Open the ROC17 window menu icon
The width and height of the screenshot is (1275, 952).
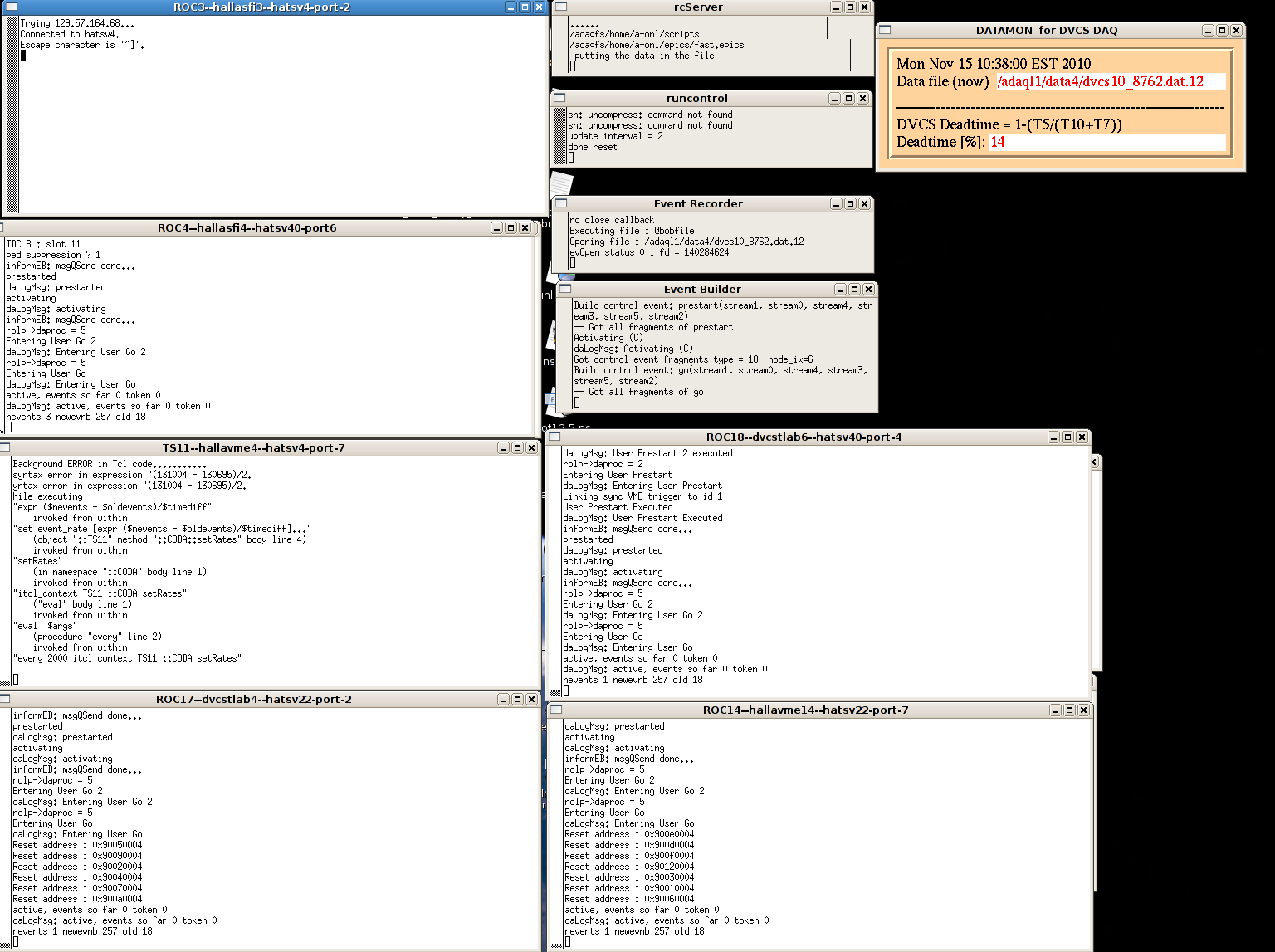tap(4, 699)
